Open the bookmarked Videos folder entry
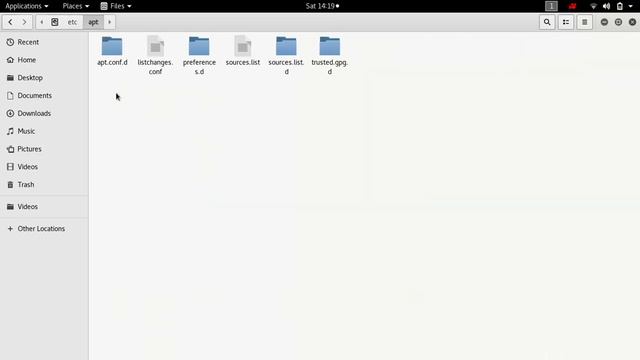640x360 pixels. pos(44,207)
